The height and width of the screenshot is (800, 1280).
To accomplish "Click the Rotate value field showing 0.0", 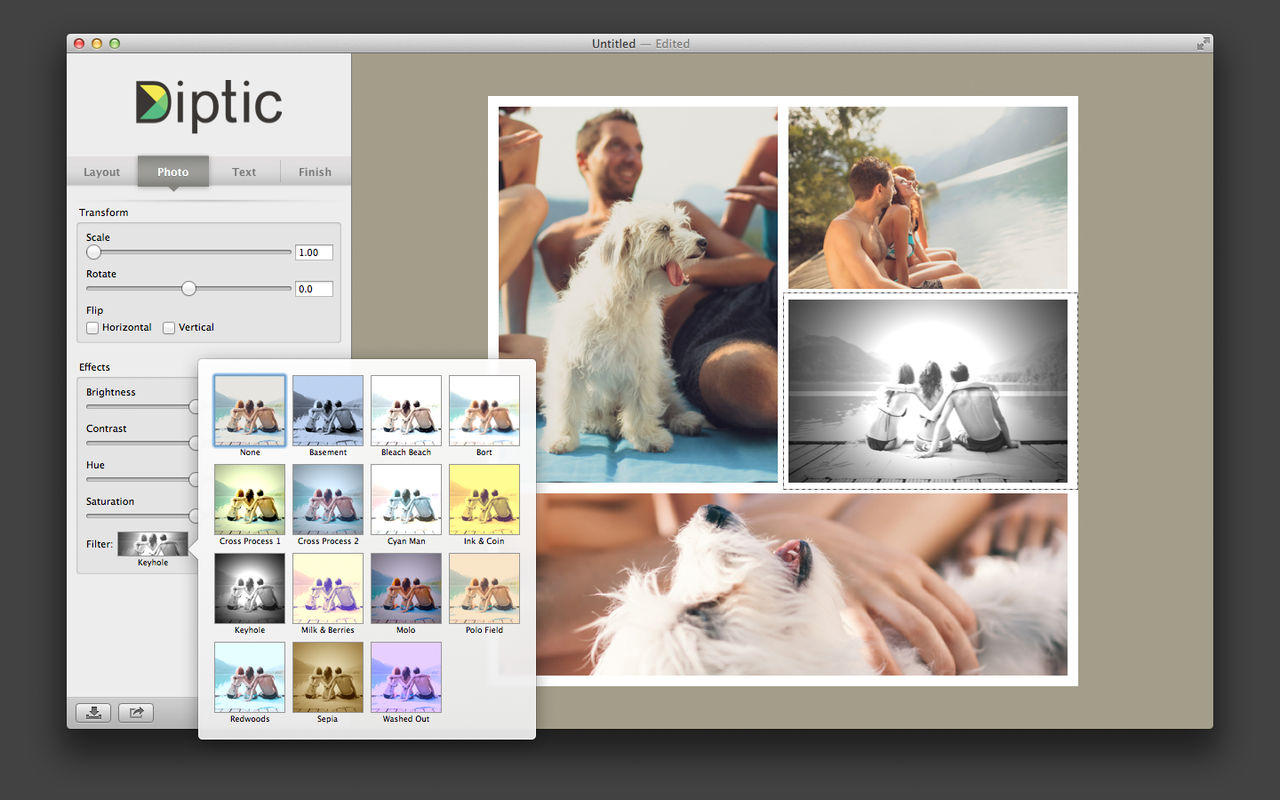I will (x=314, y=289).
